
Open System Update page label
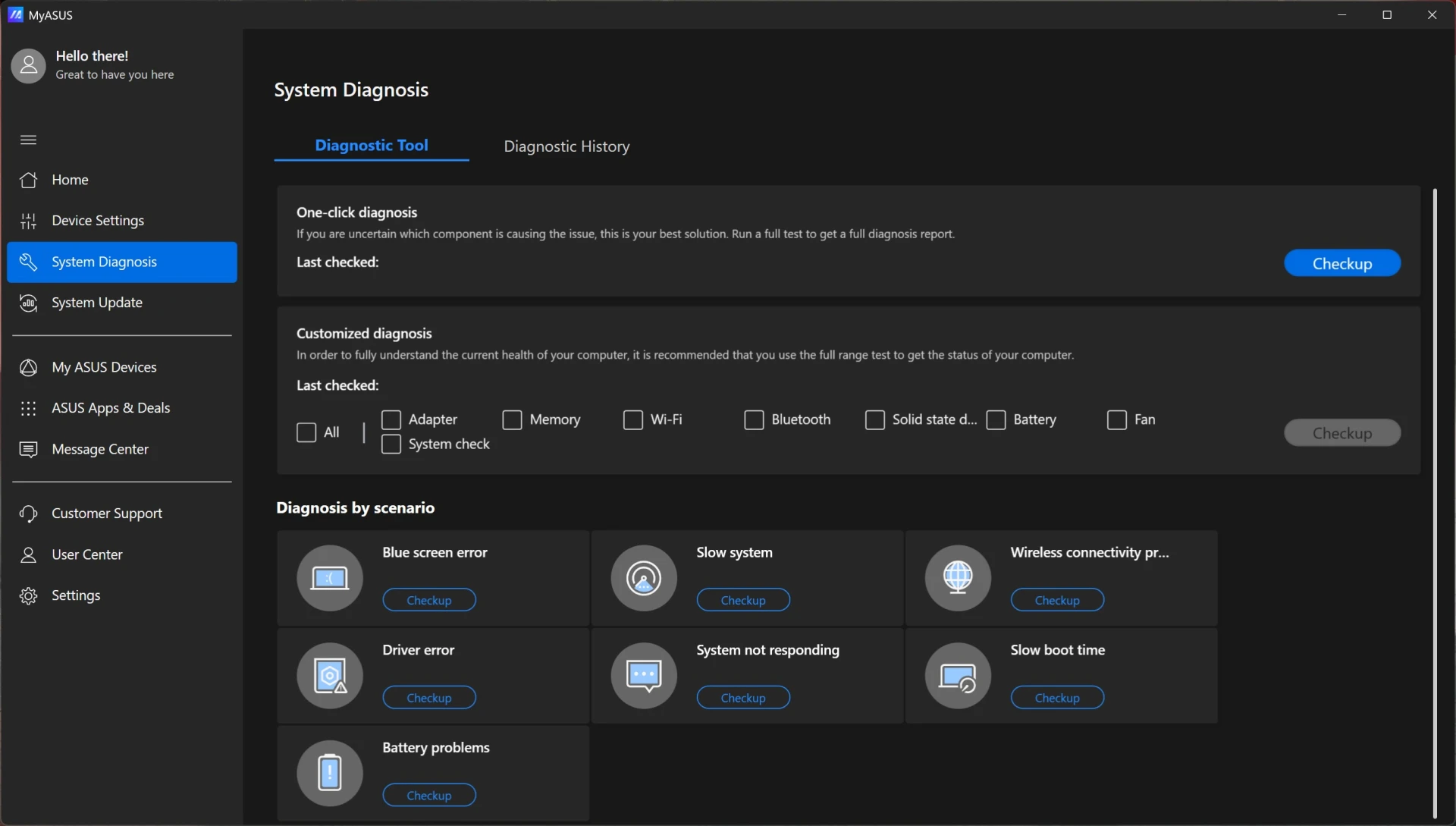click(x=97, y=303)
